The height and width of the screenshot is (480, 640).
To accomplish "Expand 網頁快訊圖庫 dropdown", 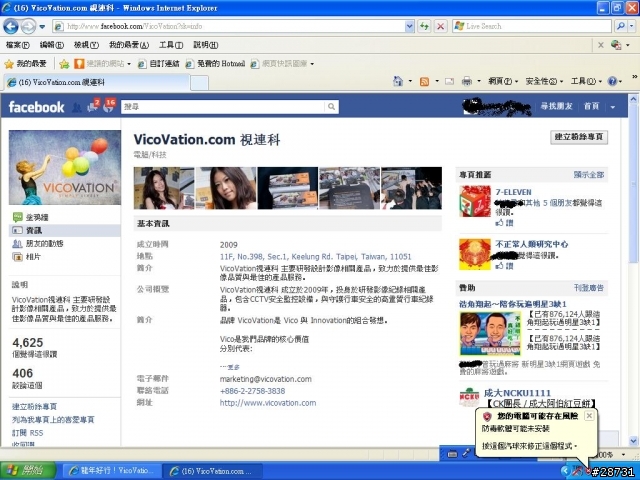I will (312, 64).
